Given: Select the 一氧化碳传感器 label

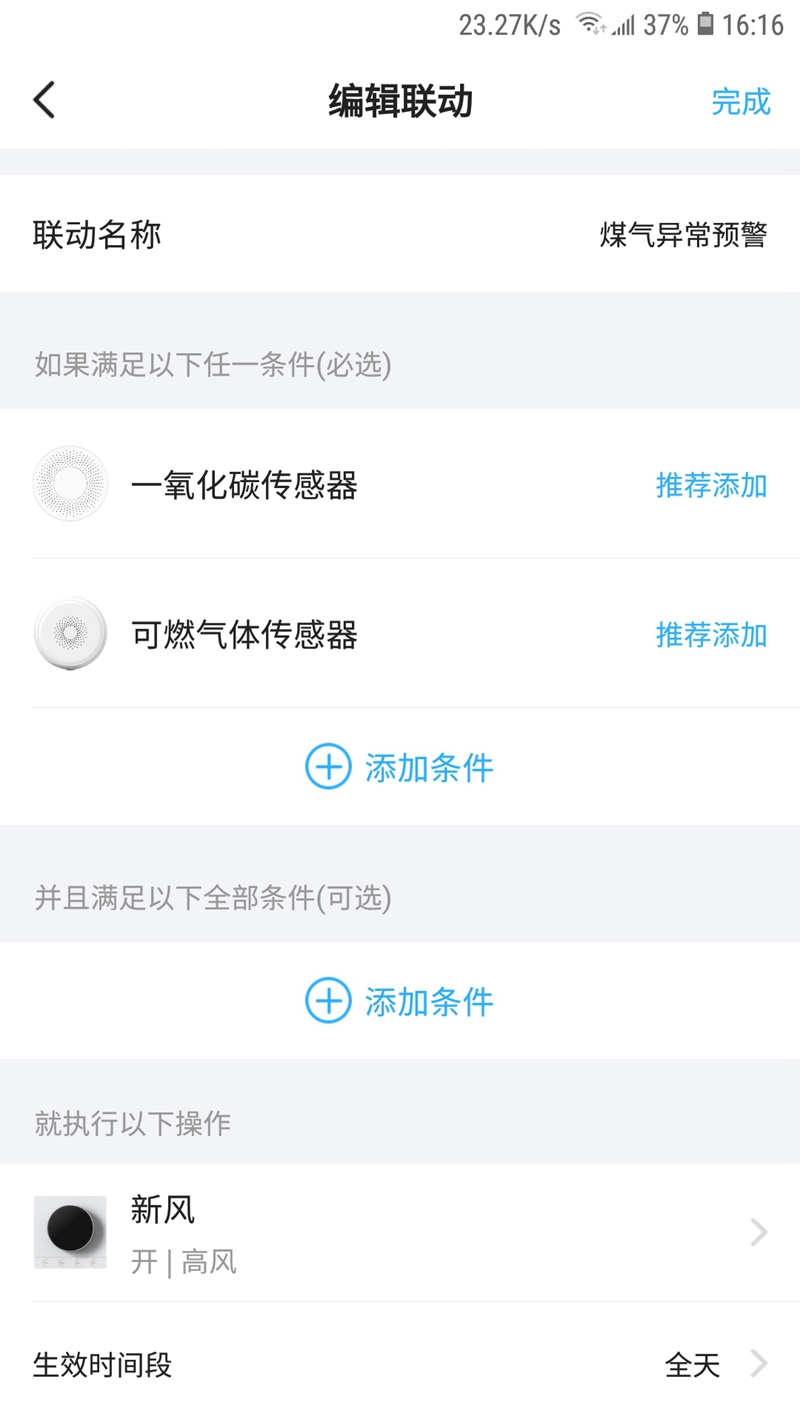Looking at the screenshot, I should [244, 485].
